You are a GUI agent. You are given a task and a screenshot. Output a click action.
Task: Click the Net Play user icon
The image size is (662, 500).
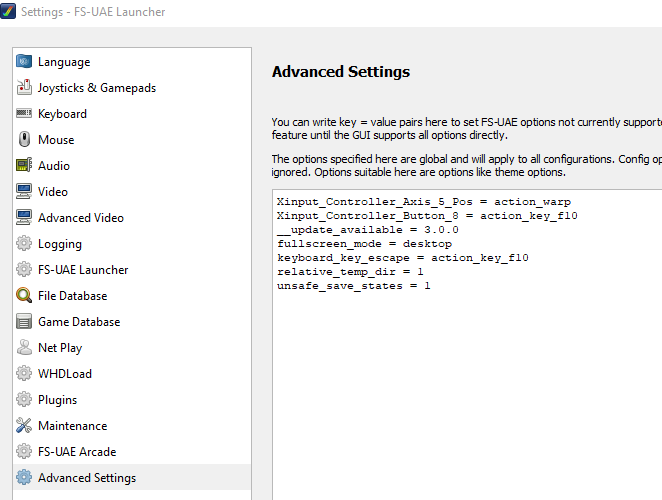[x=24, y=348]
